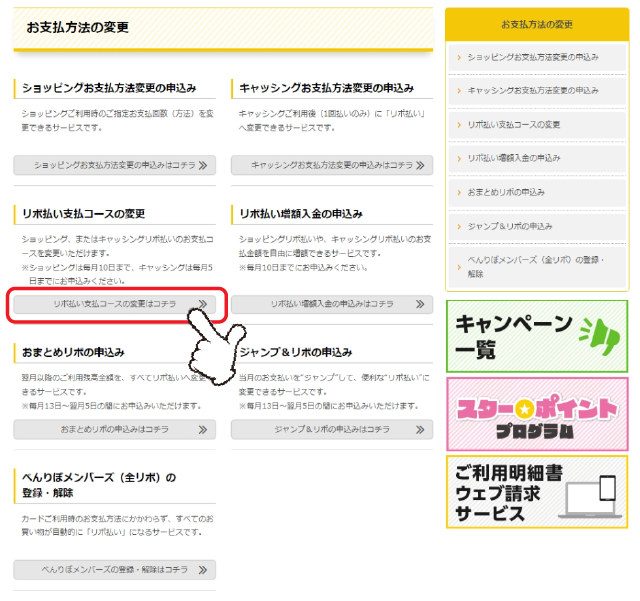Click the キャンペーン一覧 banner
This screenshot has width=640, height=601.
point(537,336)
